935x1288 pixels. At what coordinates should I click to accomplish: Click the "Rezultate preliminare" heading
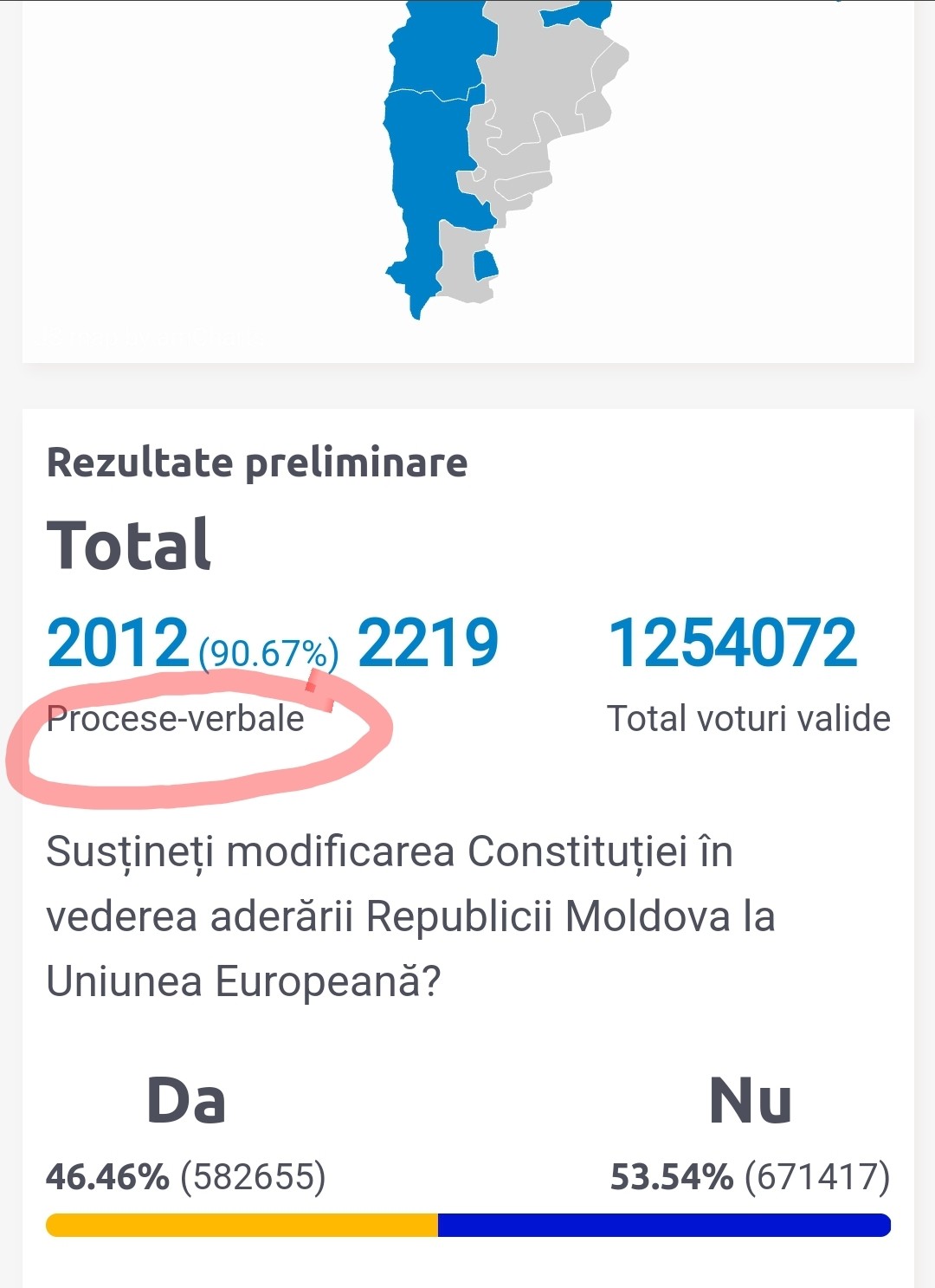coord(257,463)
